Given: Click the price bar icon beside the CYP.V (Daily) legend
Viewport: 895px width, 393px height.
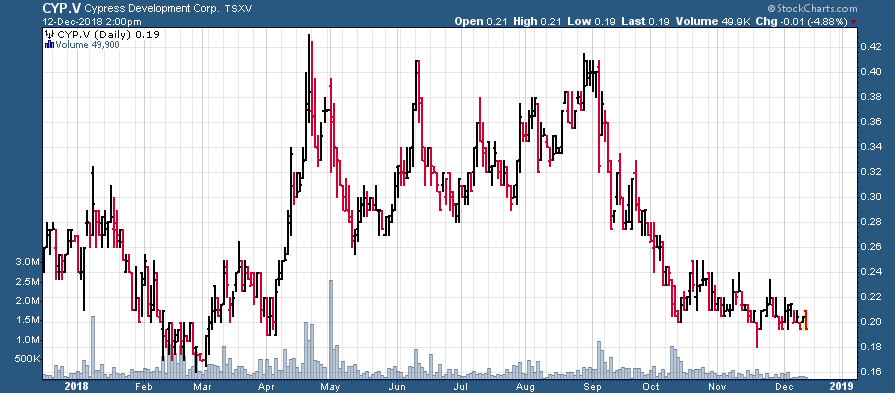Looking at the screenshot, I should pyautogui.click(x=50, y=35).
